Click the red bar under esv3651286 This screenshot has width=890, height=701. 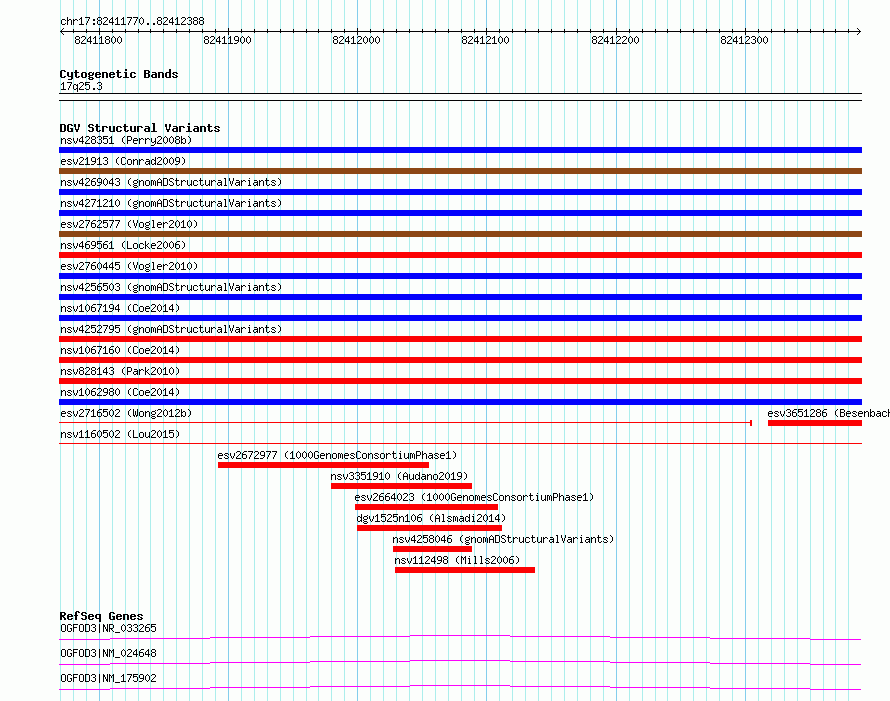[x=815, y=423]
